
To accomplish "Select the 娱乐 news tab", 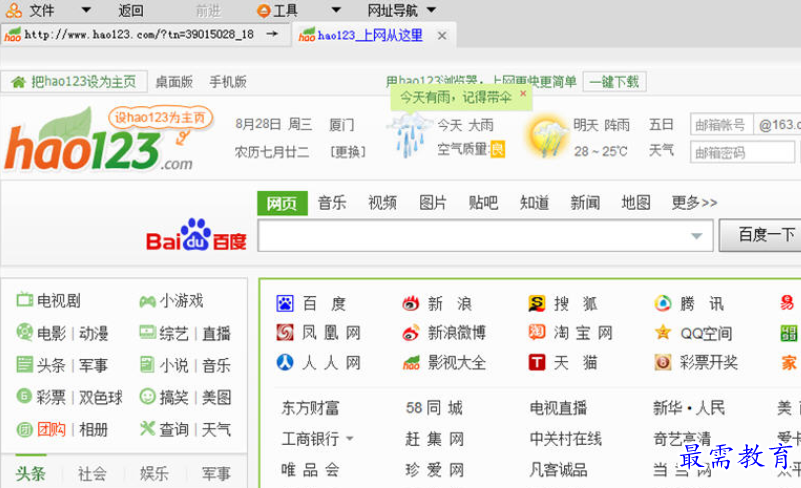I will pos(154,473).
